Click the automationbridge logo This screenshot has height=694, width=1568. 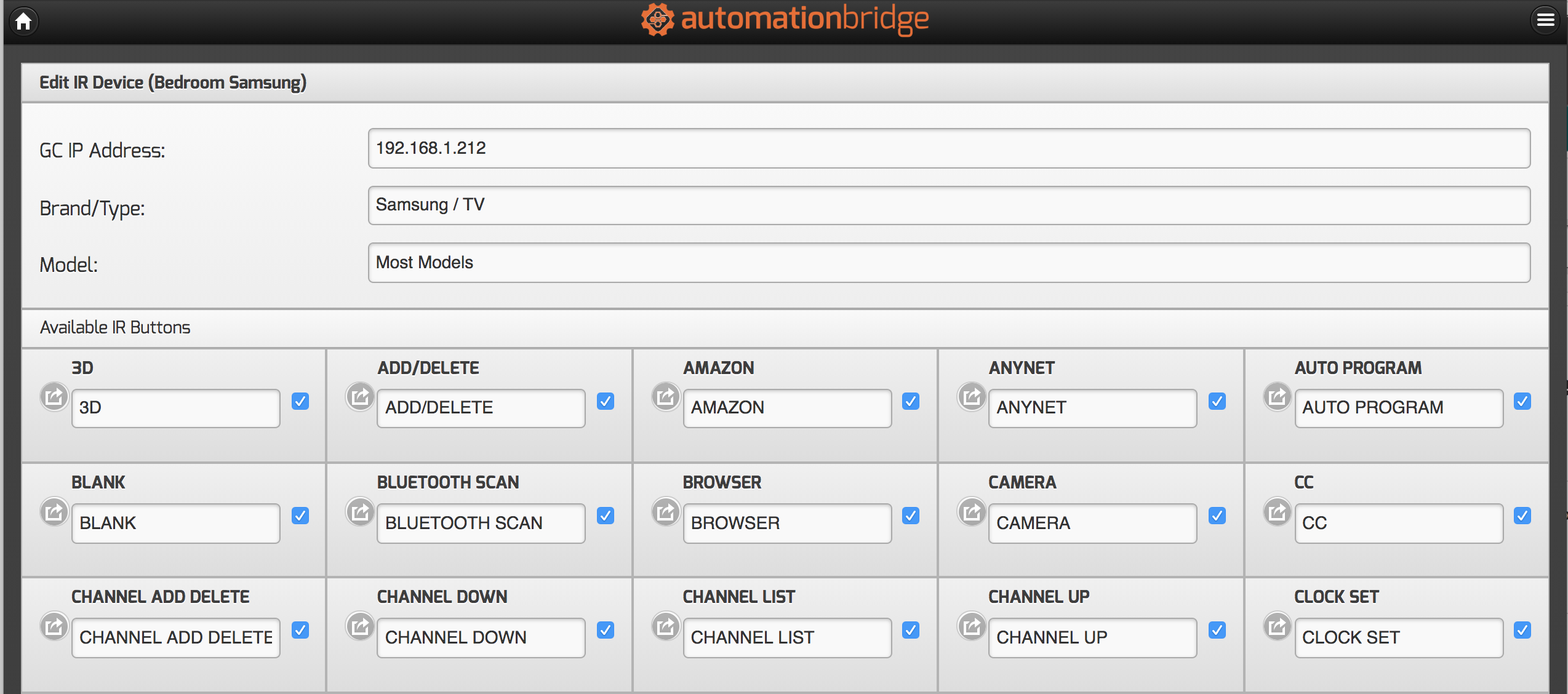pyautogui.click(x=785, y=20)
